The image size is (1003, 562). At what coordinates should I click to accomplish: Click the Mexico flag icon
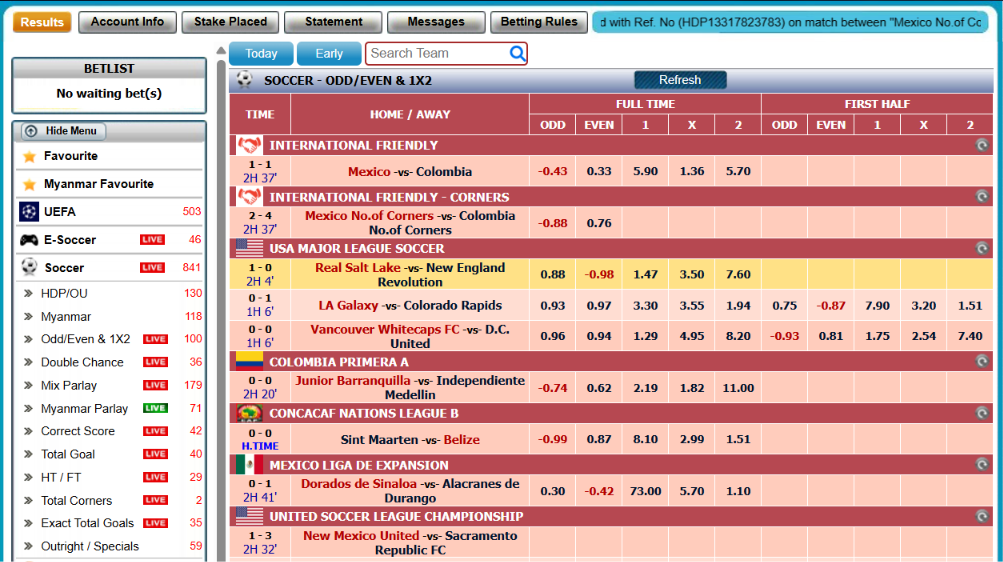coord(249,465)
